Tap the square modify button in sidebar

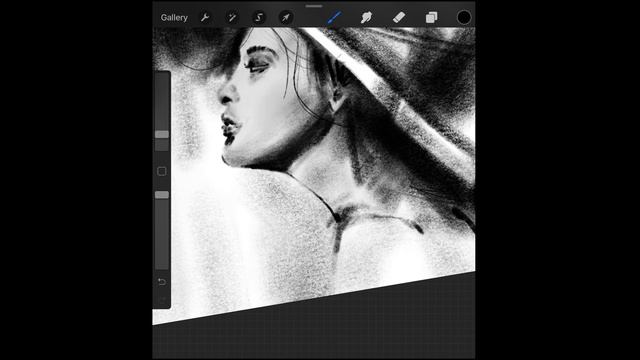coord(162,171)
